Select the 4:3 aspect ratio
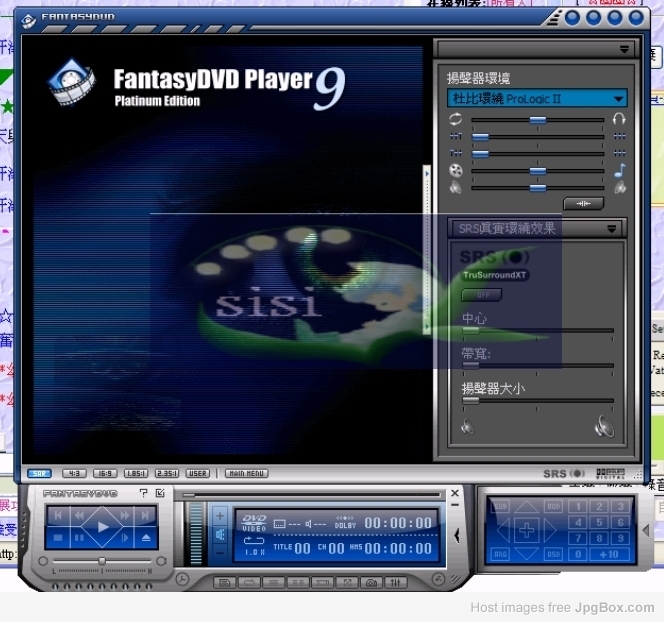The image size is (664, 622). point(74,473)
